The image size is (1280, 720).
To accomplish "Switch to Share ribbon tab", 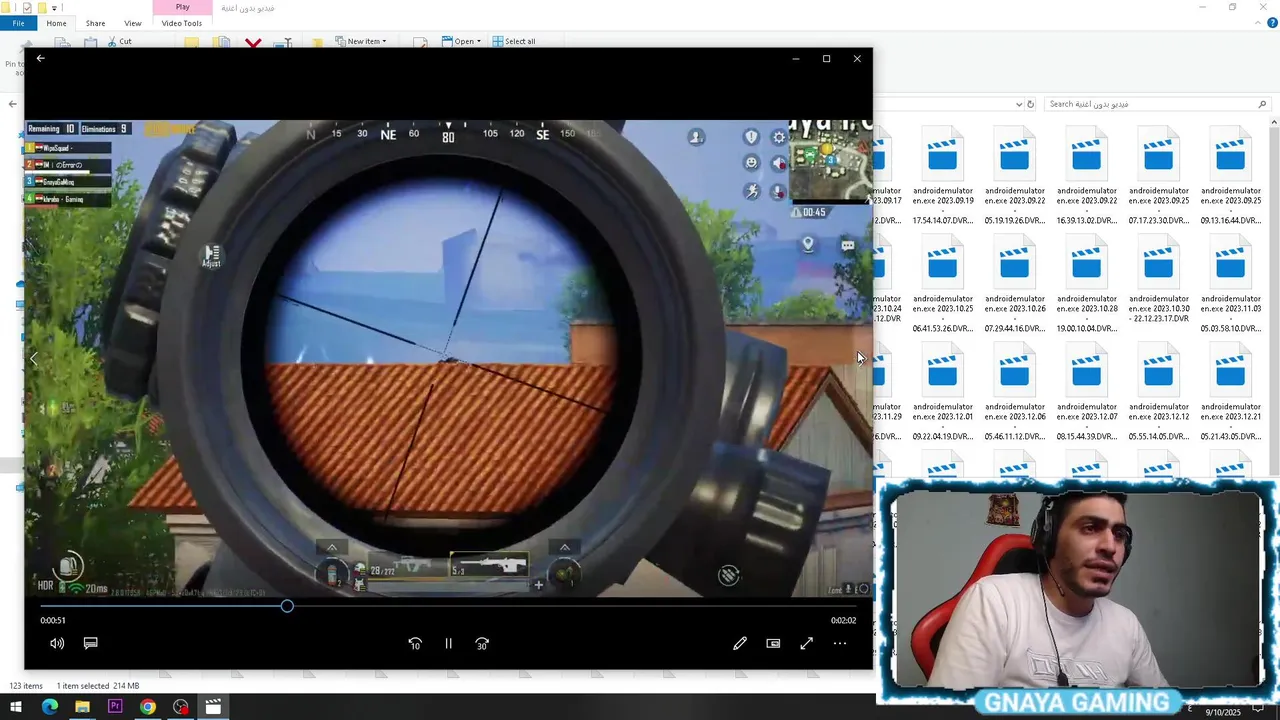I will click(x=95, y=23).
